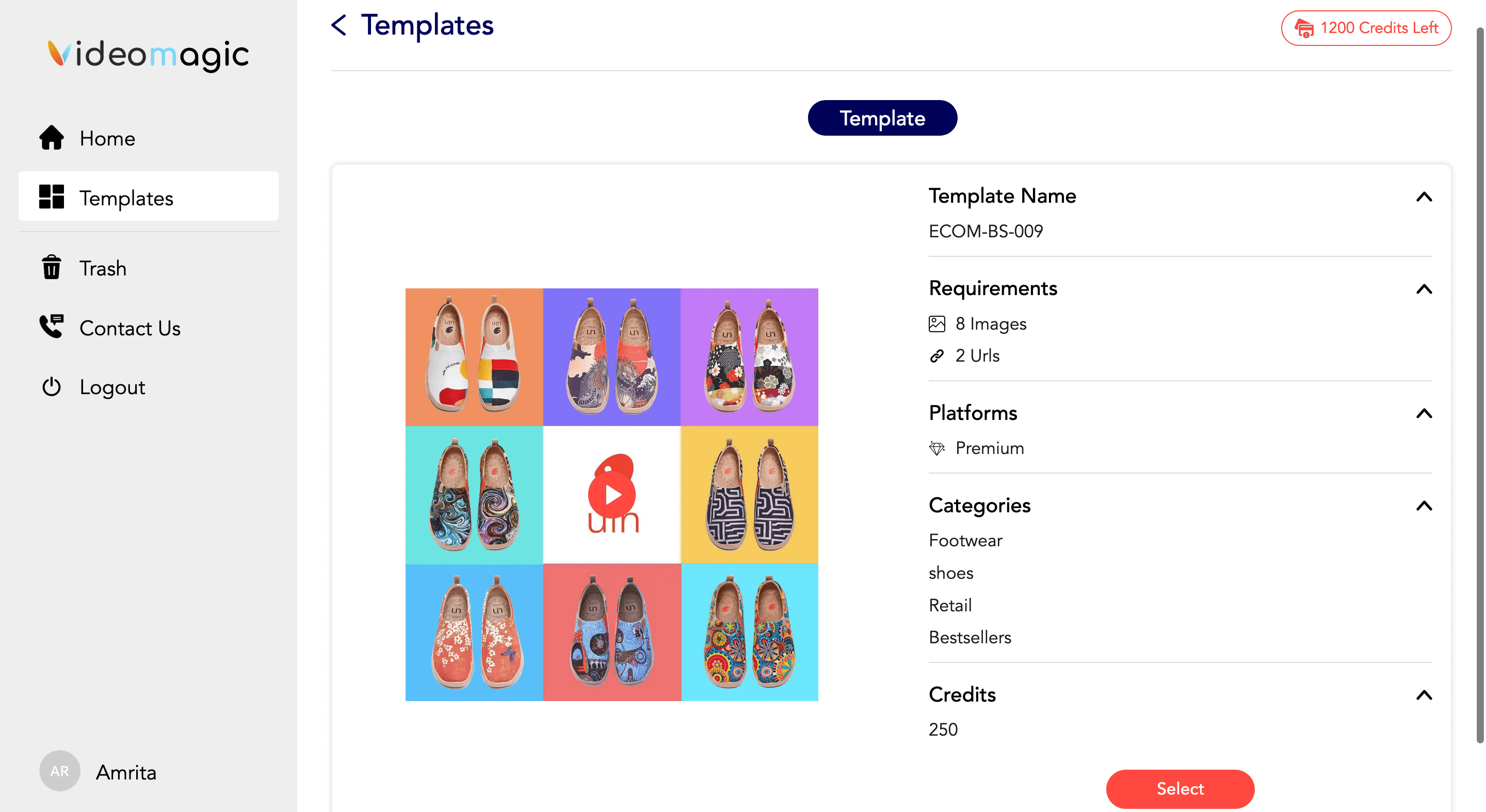Open the Template tab pill
This screenshot has width=1486, height=812.
pos(882,118)
